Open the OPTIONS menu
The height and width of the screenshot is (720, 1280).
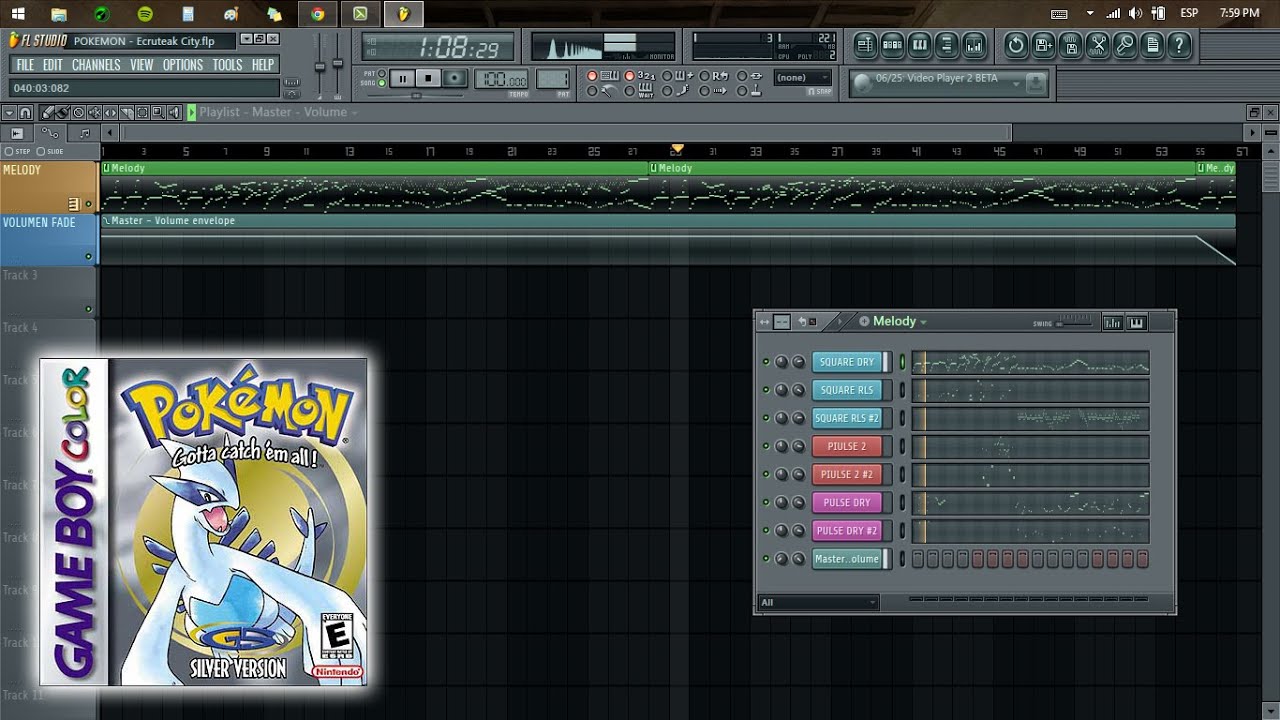[183, 64]
